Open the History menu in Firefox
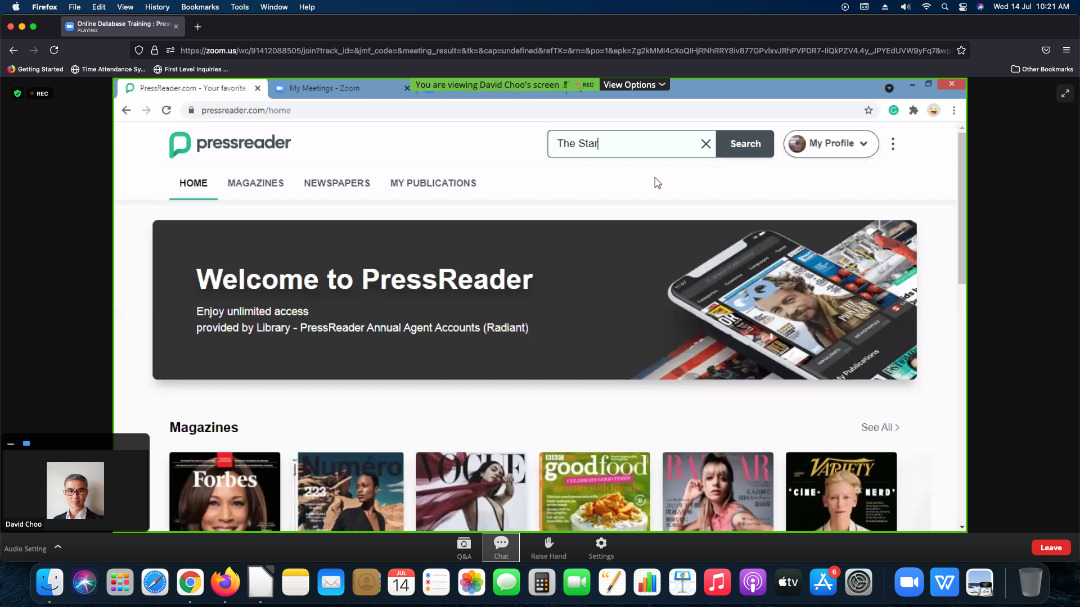 point(157,7)
